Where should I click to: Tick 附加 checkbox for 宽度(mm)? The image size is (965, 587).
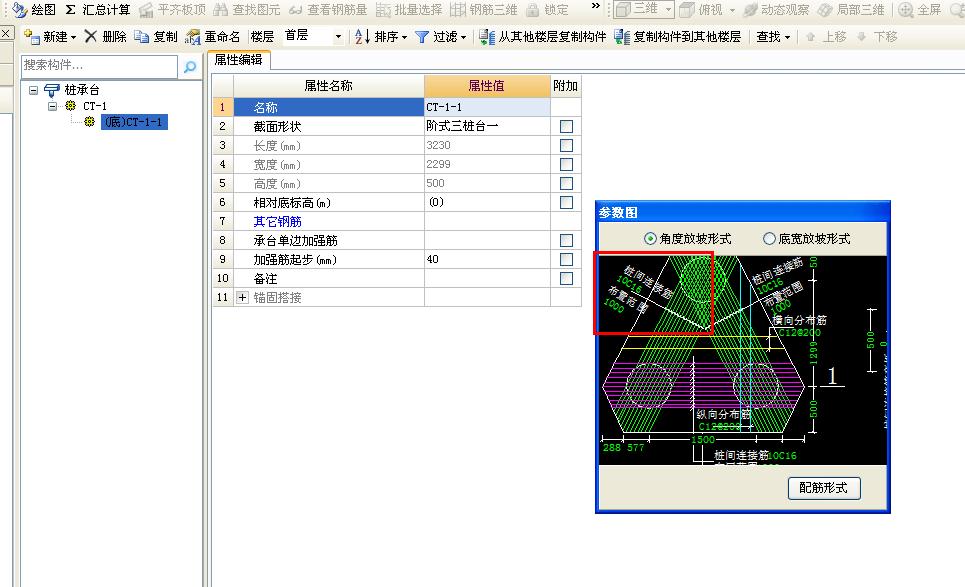click(x=566, y=165)
